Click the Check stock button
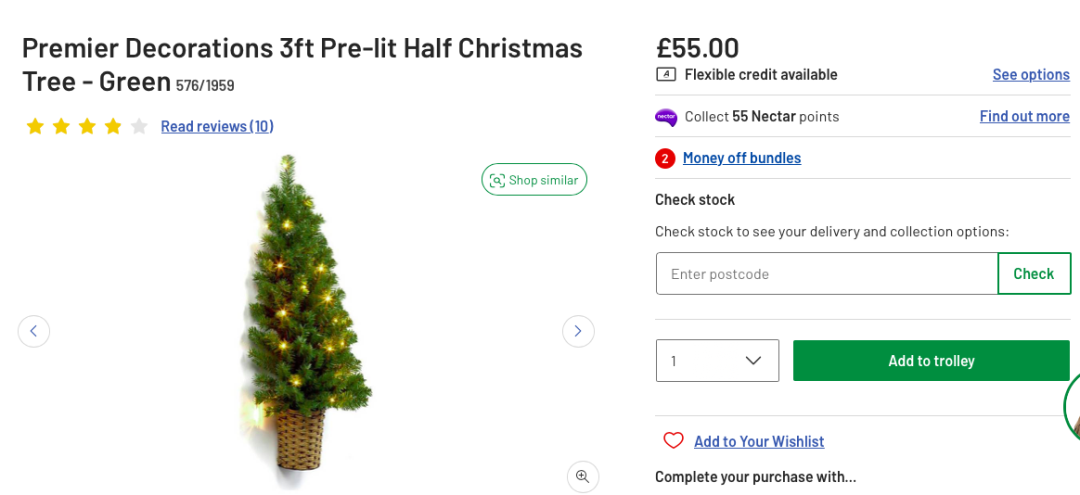1080x495 pixels. click(1034, 273)
